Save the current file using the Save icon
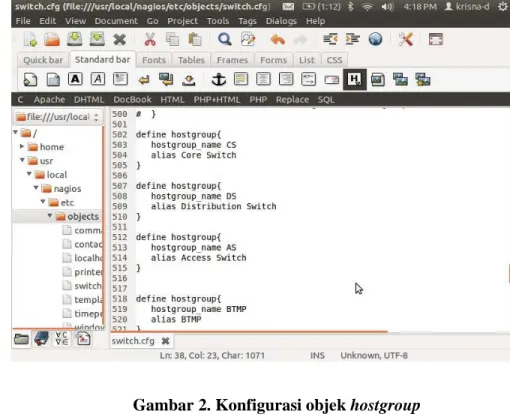Screen dimensions: 510x420 [x=74, y=39]
